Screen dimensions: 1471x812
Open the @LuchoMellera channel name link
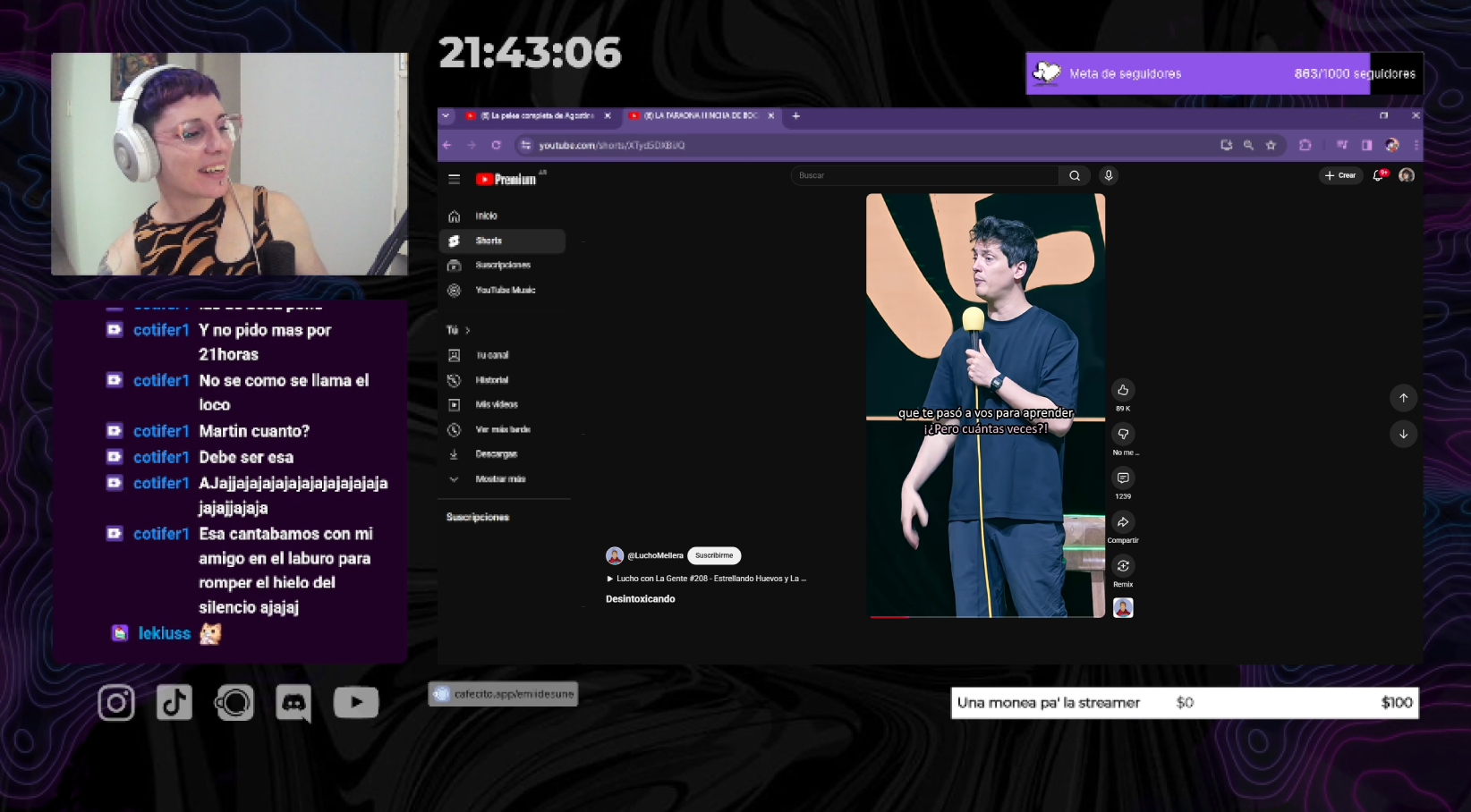(655, 555)
